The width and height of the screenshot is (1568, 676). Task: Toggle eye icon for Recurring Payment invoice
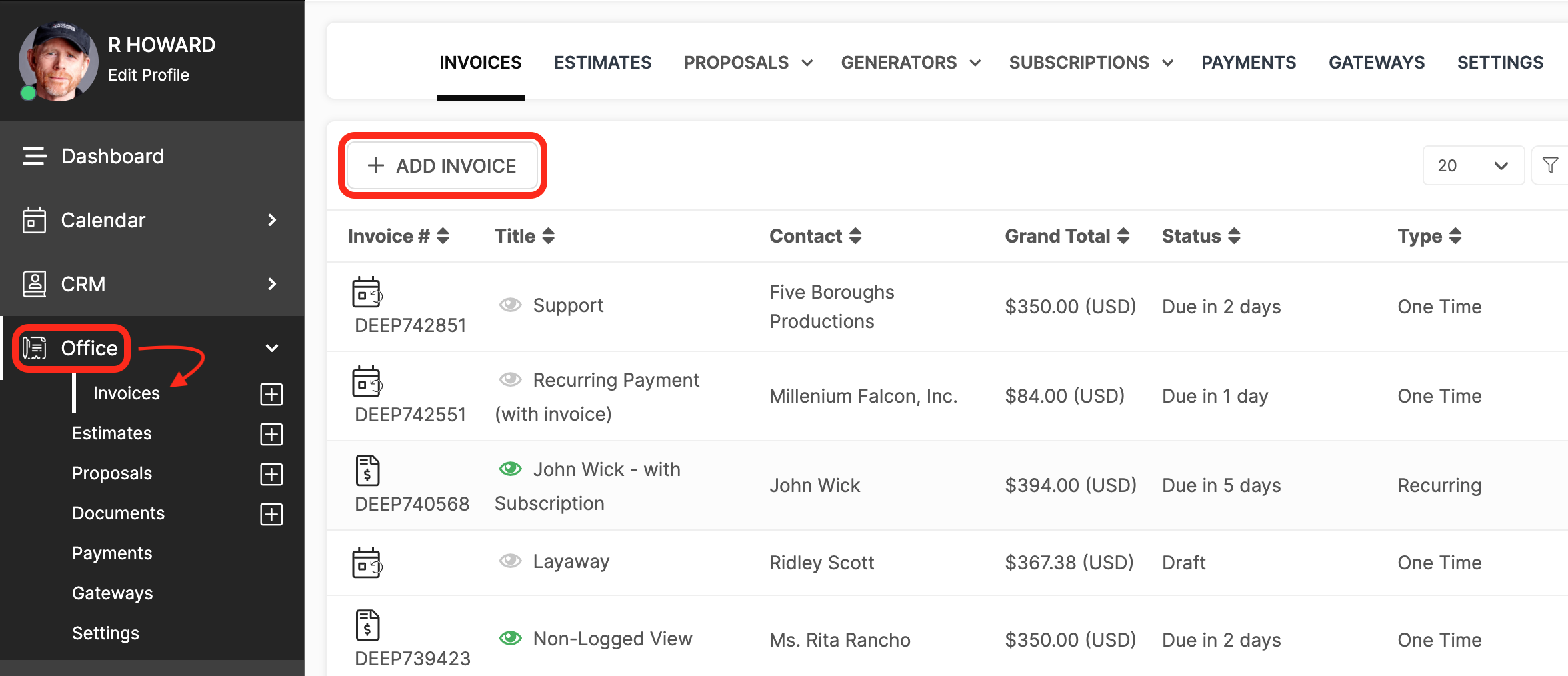click(511, 379)
